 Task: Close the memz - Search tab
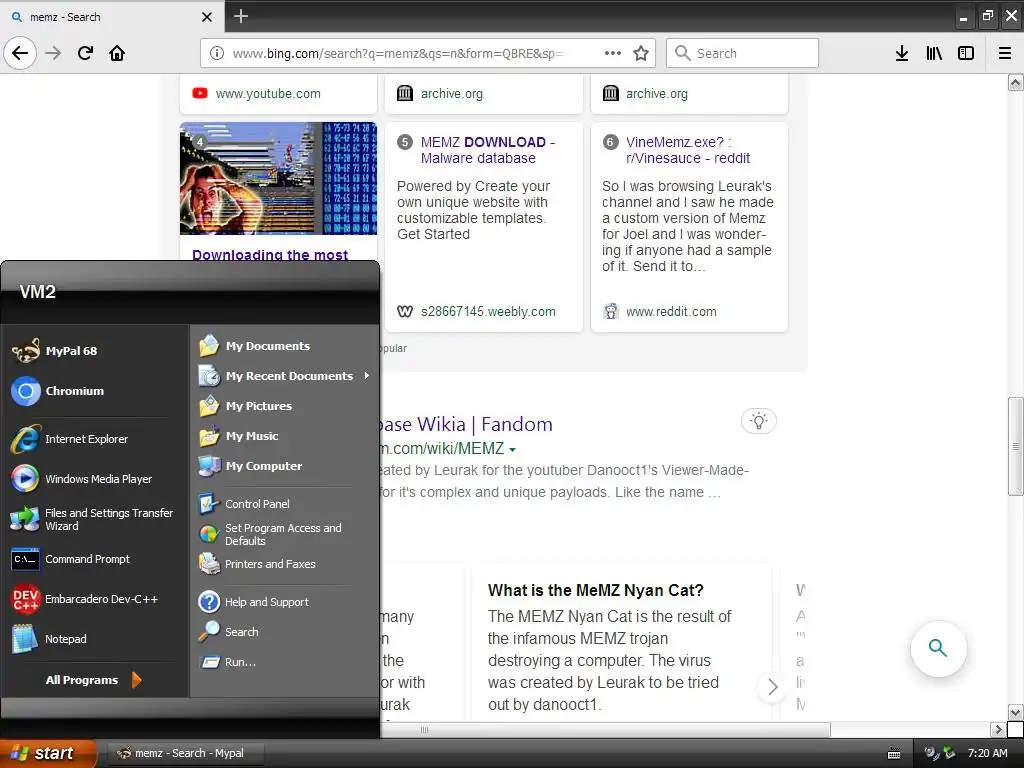coord(206,17)
